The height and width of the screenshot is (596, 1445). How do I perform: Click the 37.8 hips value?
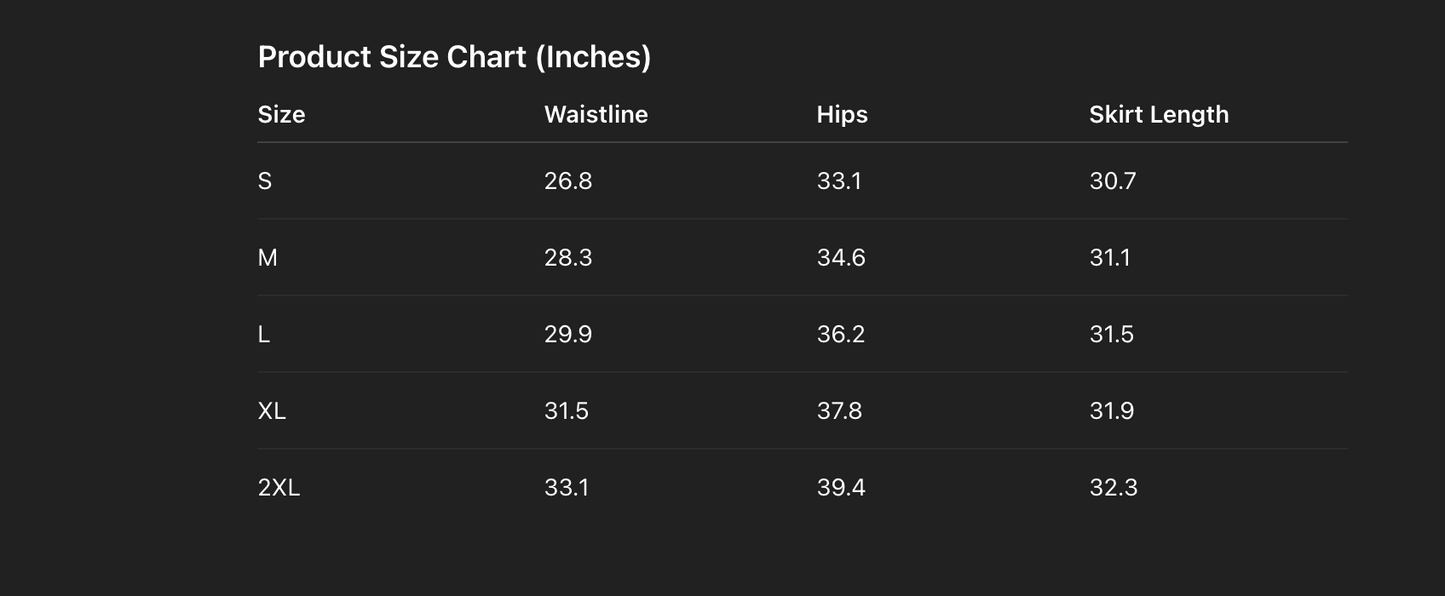point(839,411)
